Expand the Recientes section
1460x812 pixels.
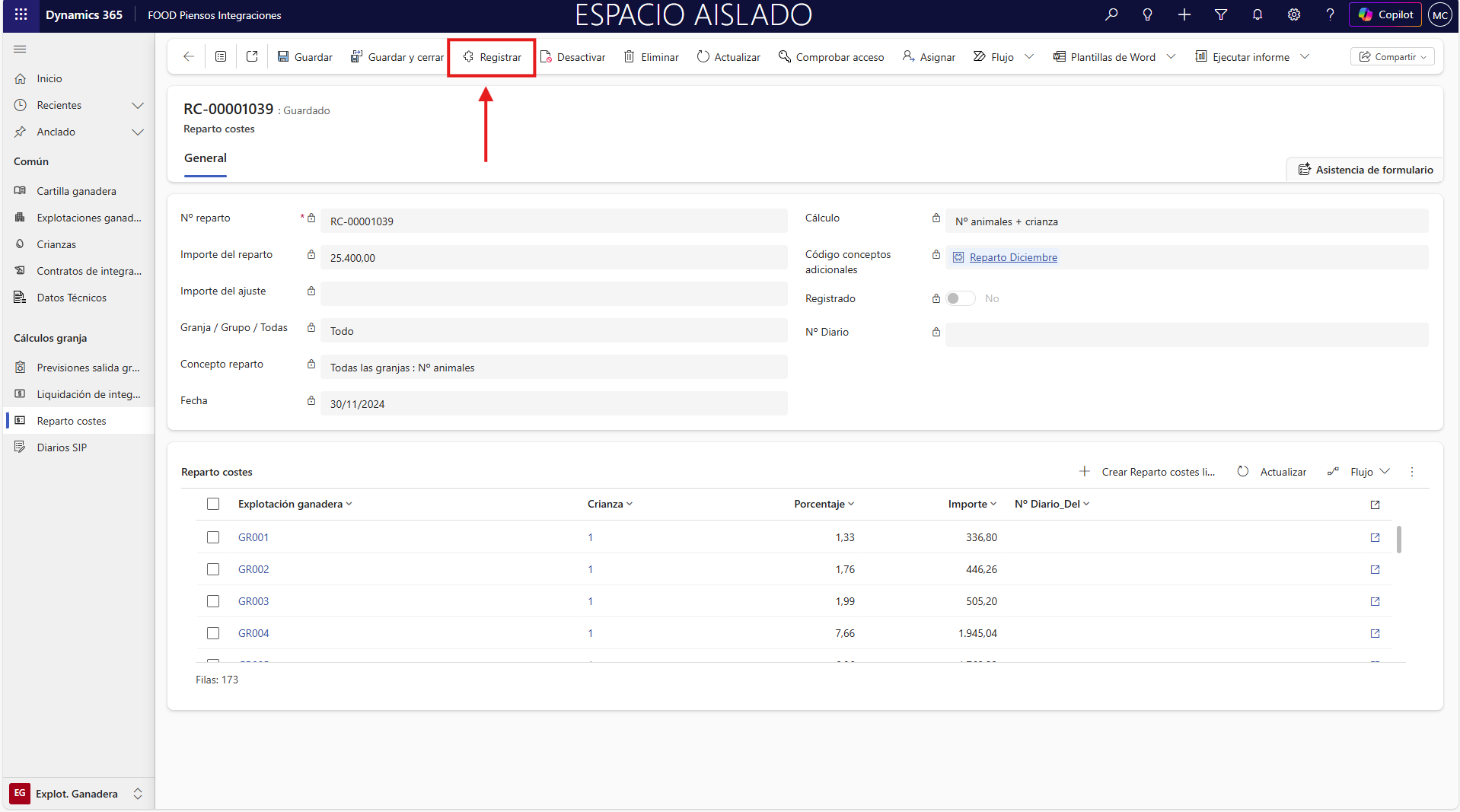tap(138, 105)
